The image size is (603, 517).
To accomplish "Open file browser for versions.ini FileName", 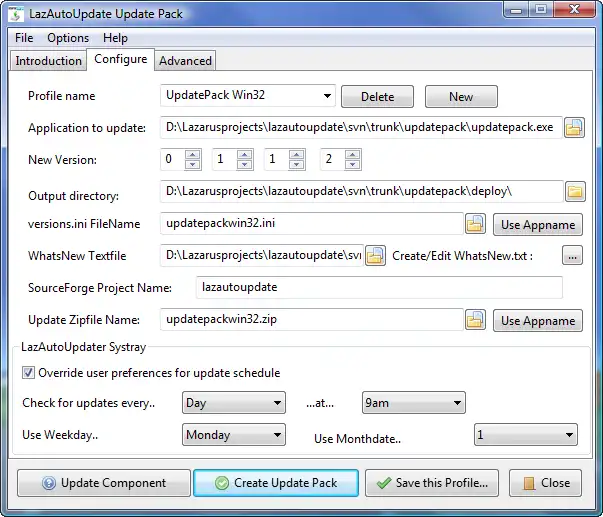I will (475, 224).
